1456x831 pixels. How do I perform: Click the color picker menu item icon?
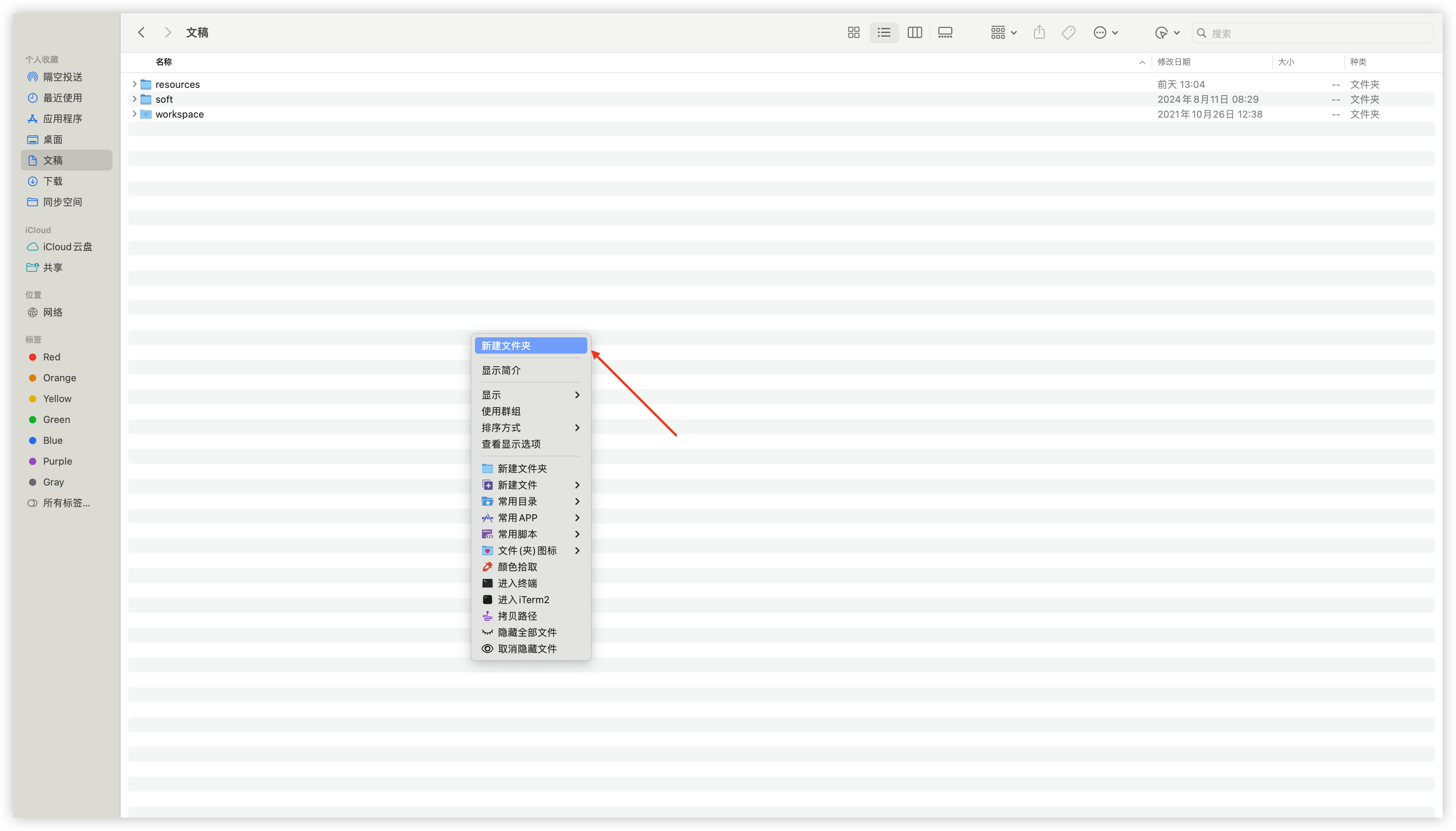tap(487, 567)
